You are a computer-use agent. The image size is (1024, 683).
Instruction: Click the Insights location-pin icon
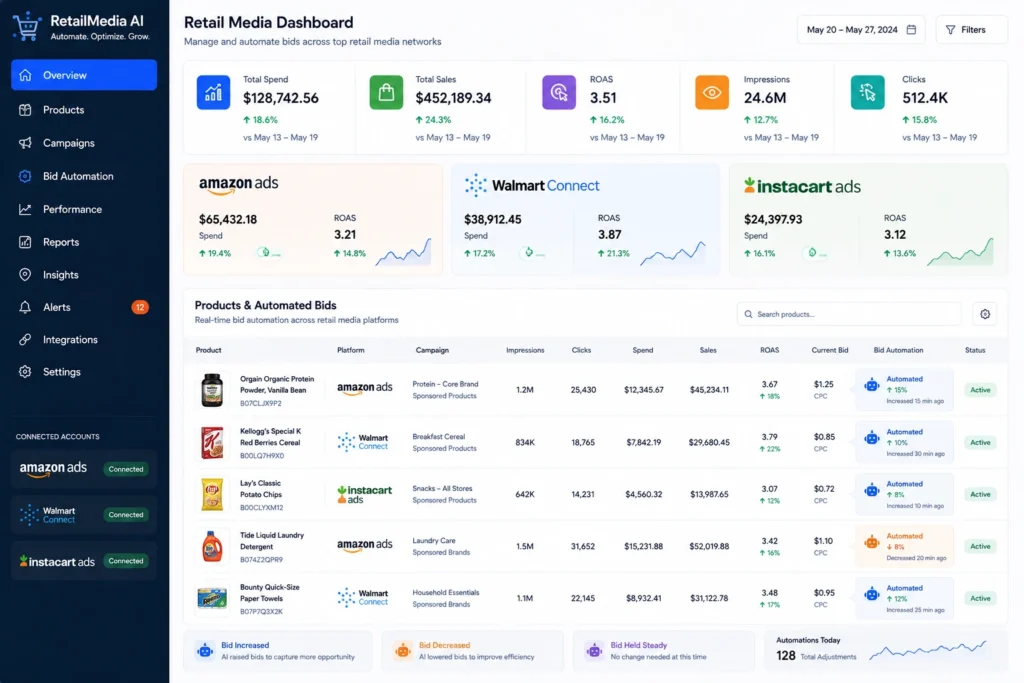25,275
